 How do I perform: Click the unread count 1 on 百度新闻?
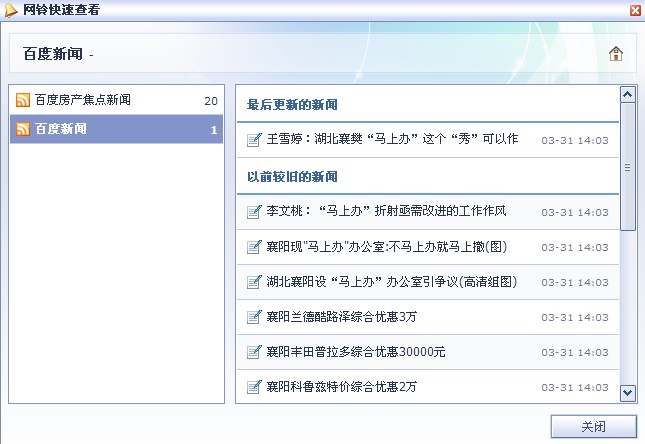click(x=214, y=130)
